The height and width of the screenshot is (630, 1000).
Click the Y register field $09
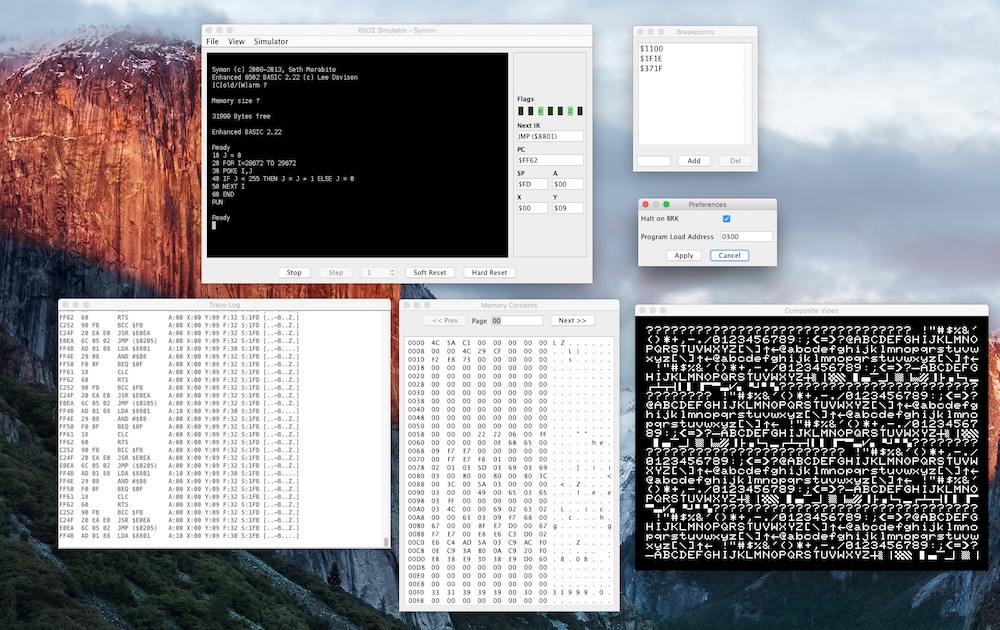pyautogui.click(x=568, y=208)
